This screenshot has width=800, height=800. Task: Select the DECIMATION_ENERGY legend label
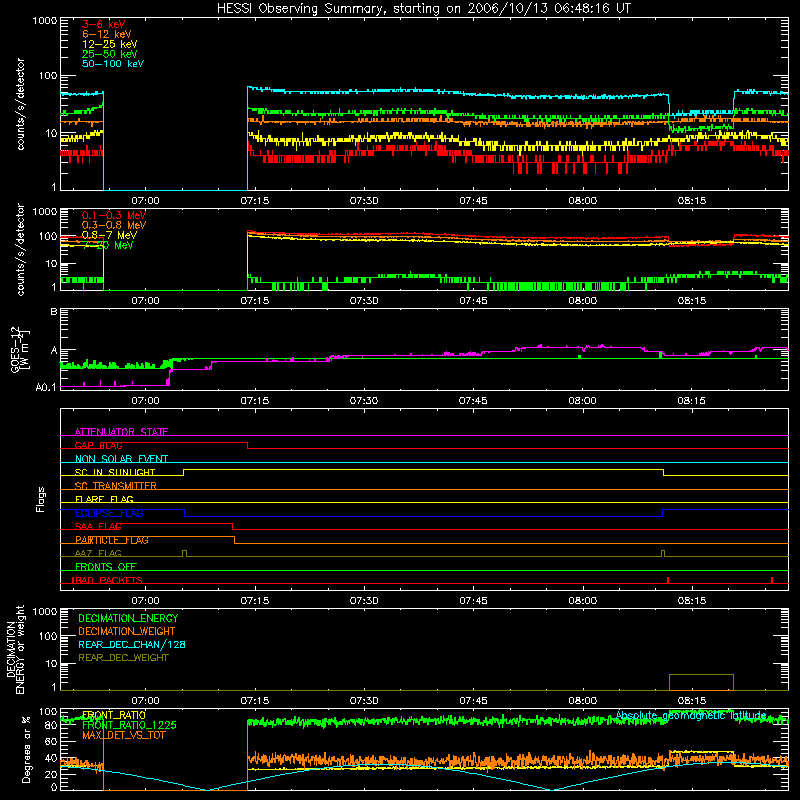pyautogui.click(x=128, y=618)
